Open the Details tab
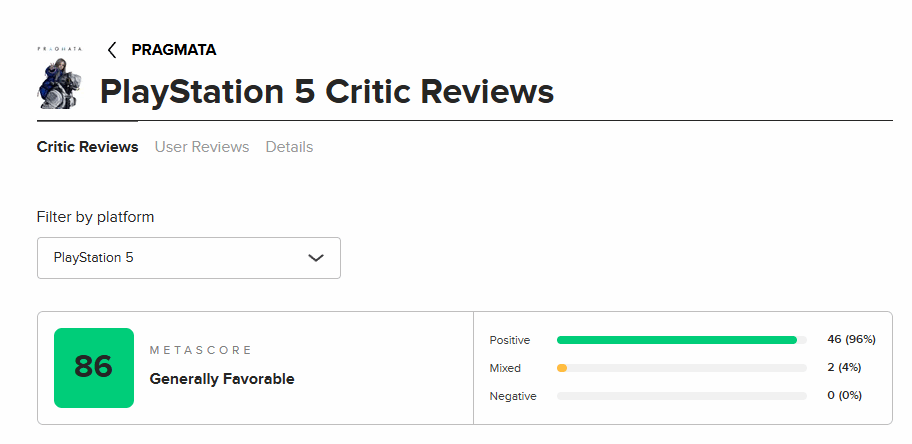 289,147
